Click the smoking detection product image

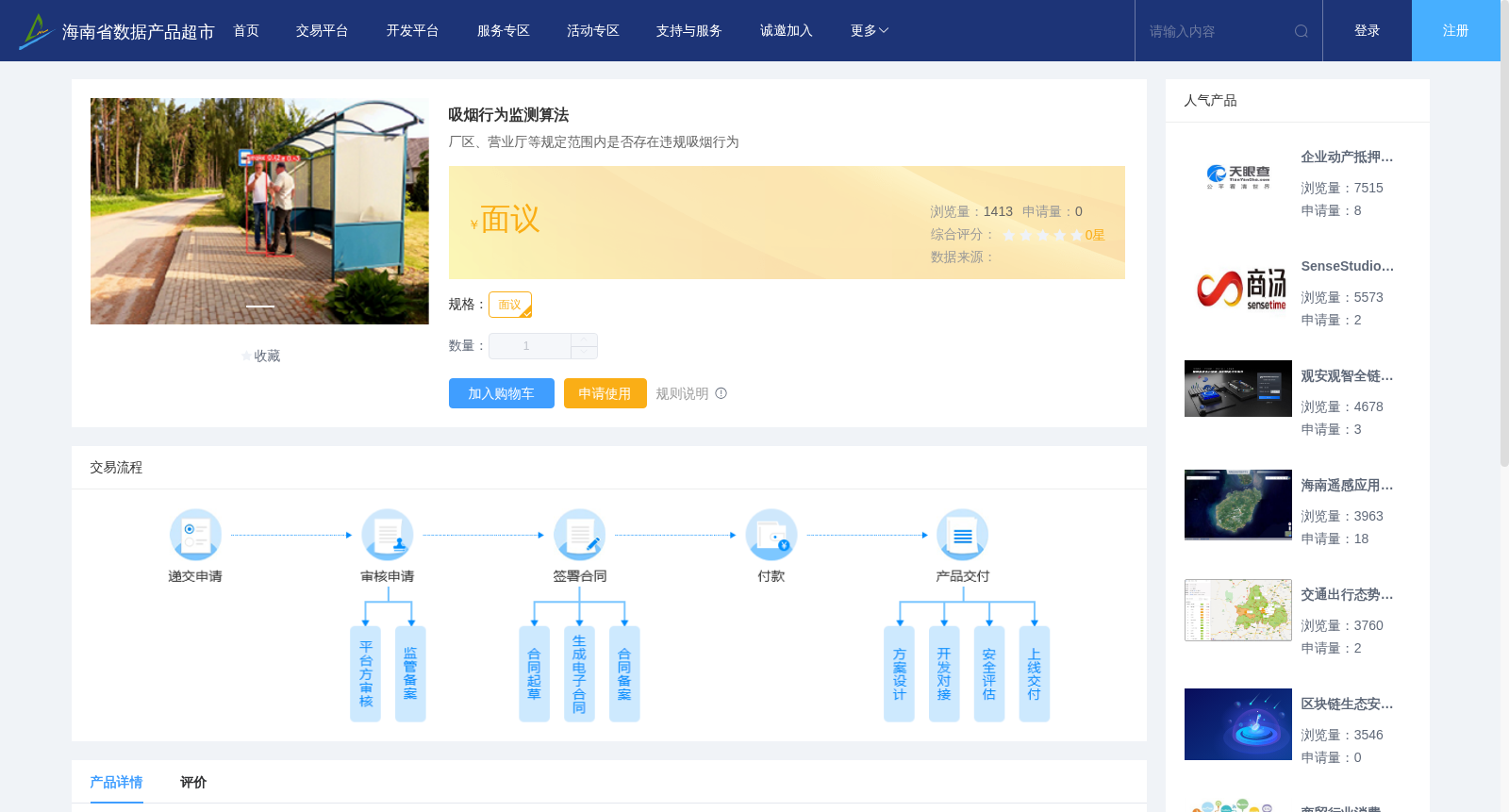point(259,211)
